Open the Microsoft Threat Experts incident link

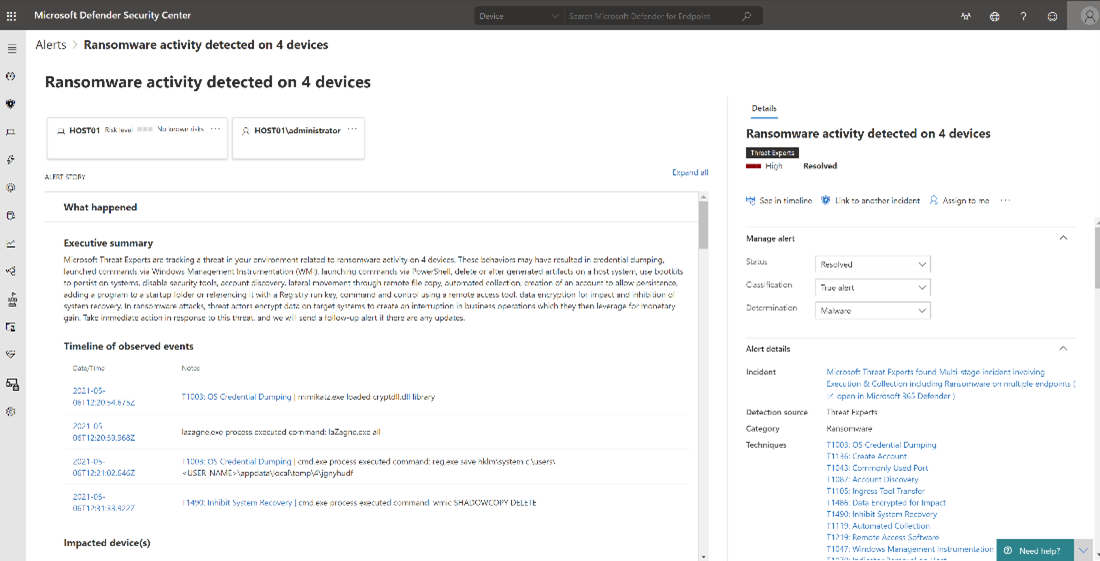(951, 378)
